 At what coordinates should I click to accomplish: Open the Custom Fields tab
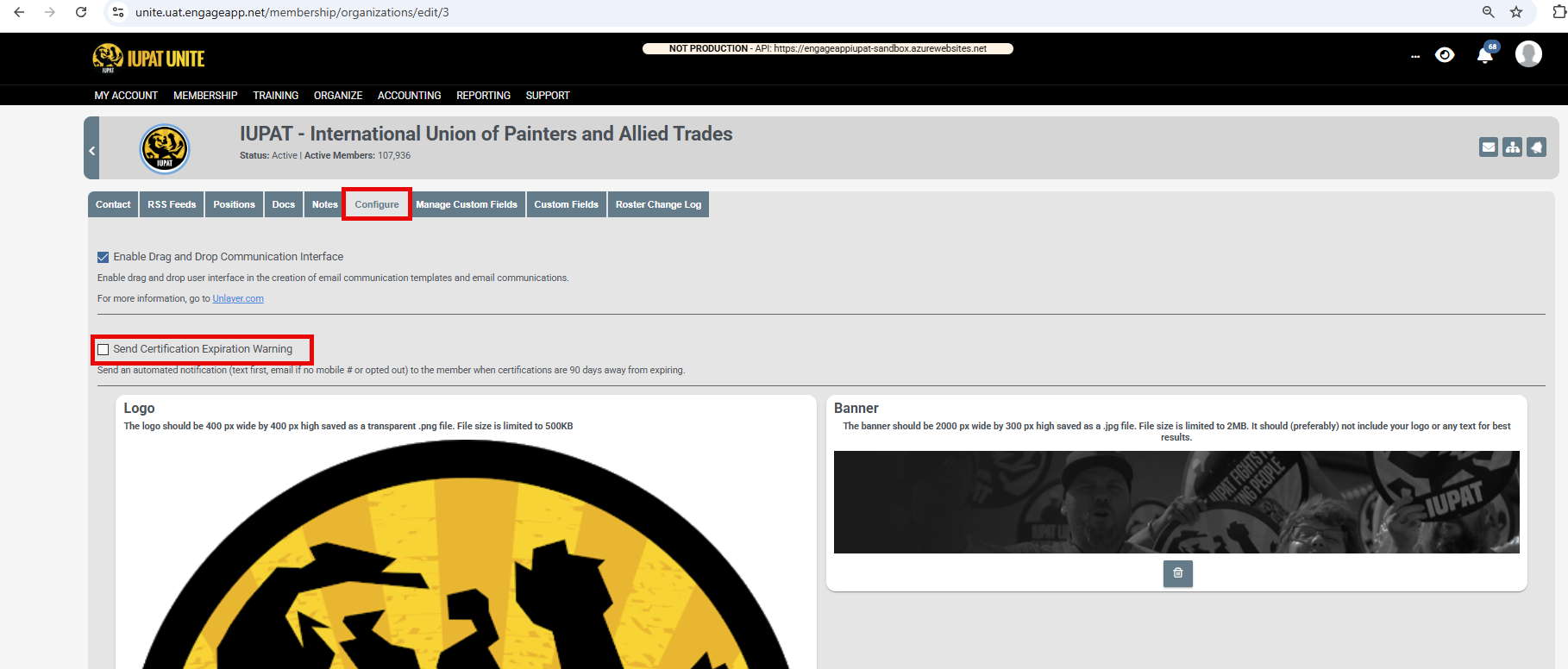(566, 204)
